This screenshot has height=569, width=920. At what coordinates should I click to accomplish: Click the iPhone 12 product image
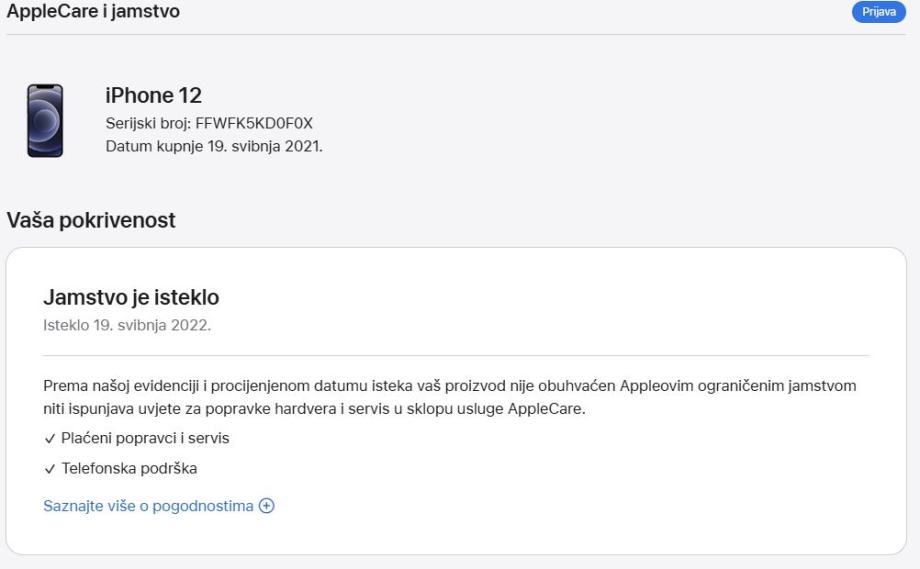(45, 121)
